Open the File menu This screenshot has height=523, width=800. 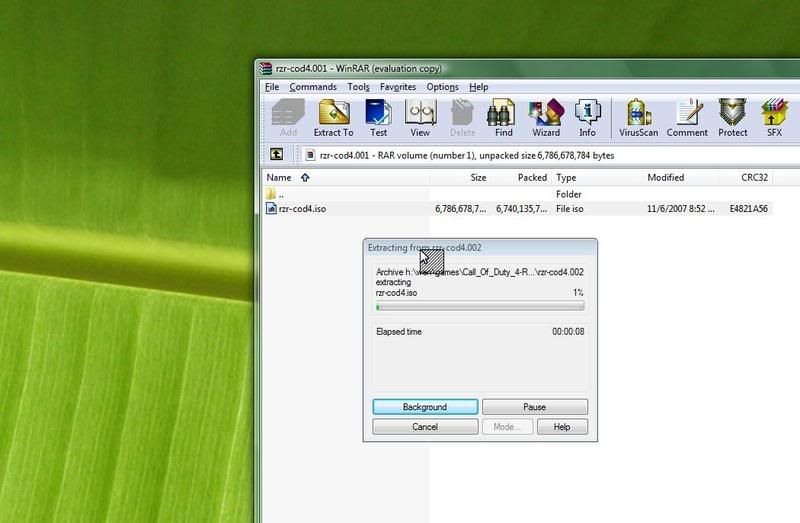[272, 87]
